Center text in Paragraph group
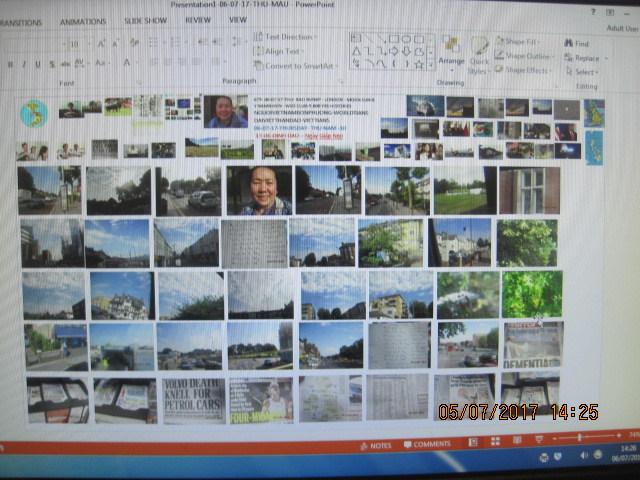This screenshot has width=640, height=480. coord(168,62)
